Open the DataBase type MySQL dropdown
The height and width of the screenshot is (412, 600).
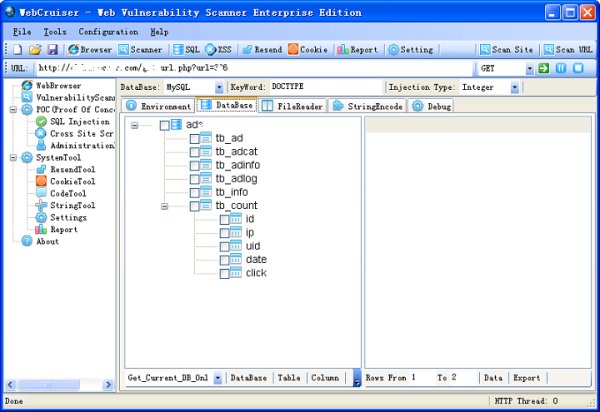tap(219, 87)
